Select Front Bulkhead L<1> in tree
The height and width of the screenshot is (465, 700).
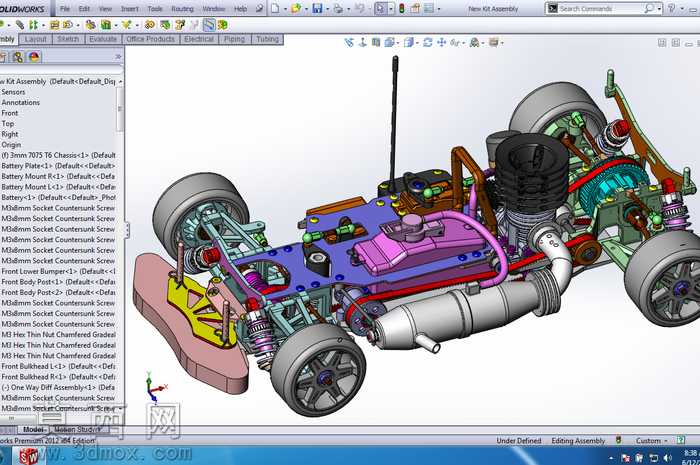coord(58,366)
